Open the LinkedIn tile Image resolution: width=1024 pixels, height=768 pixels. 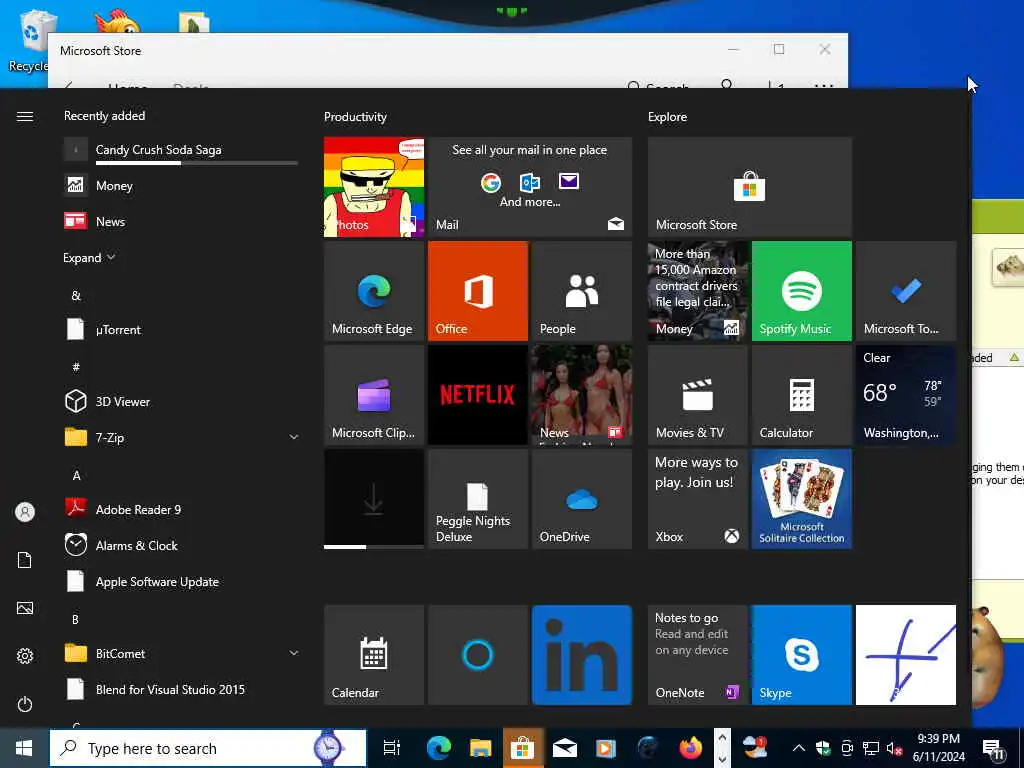[x=582, y=654]
